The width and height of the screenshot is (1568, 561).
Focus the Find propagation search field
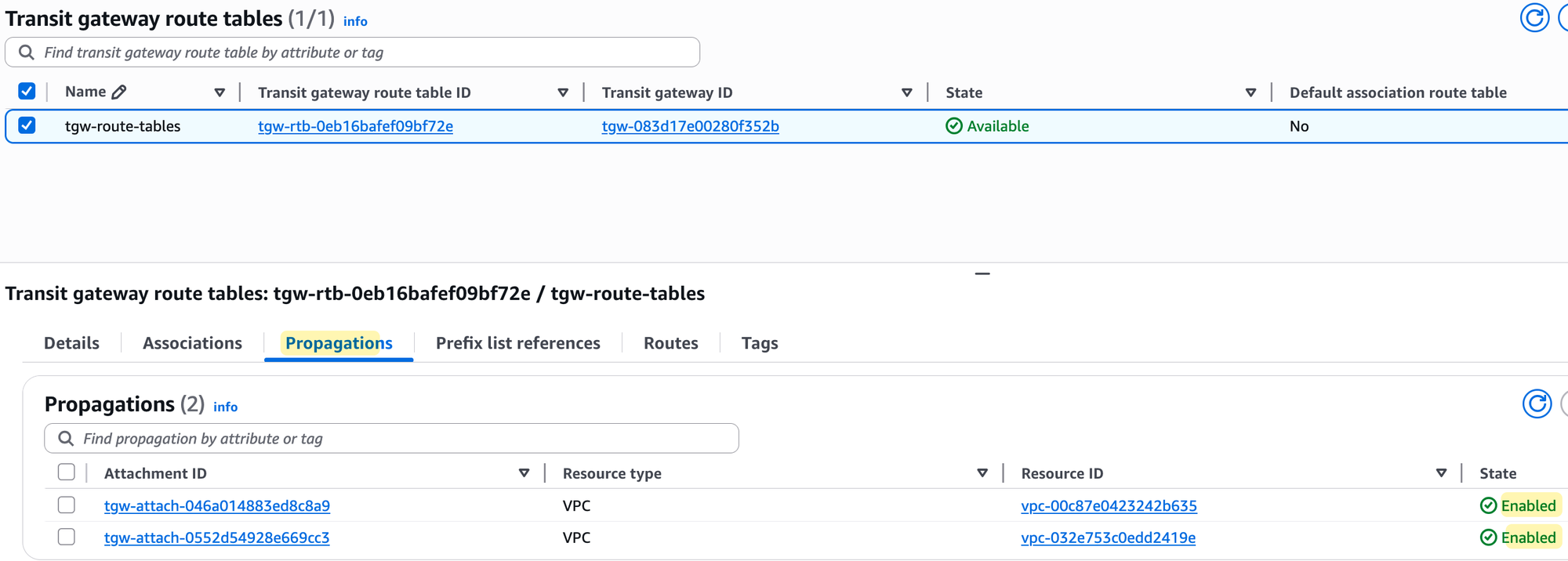(391, 438)
